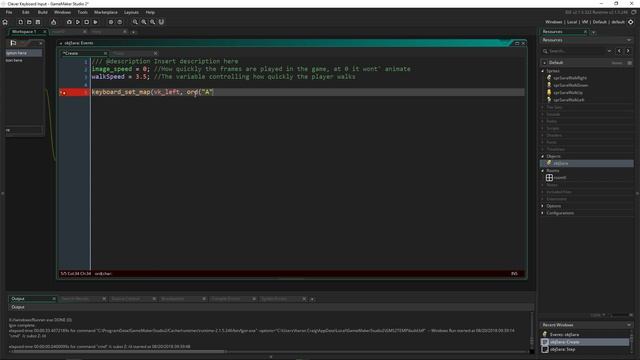Collapse the objSara Events window
This screenshot has width=640, height=360.
(61, 43)
